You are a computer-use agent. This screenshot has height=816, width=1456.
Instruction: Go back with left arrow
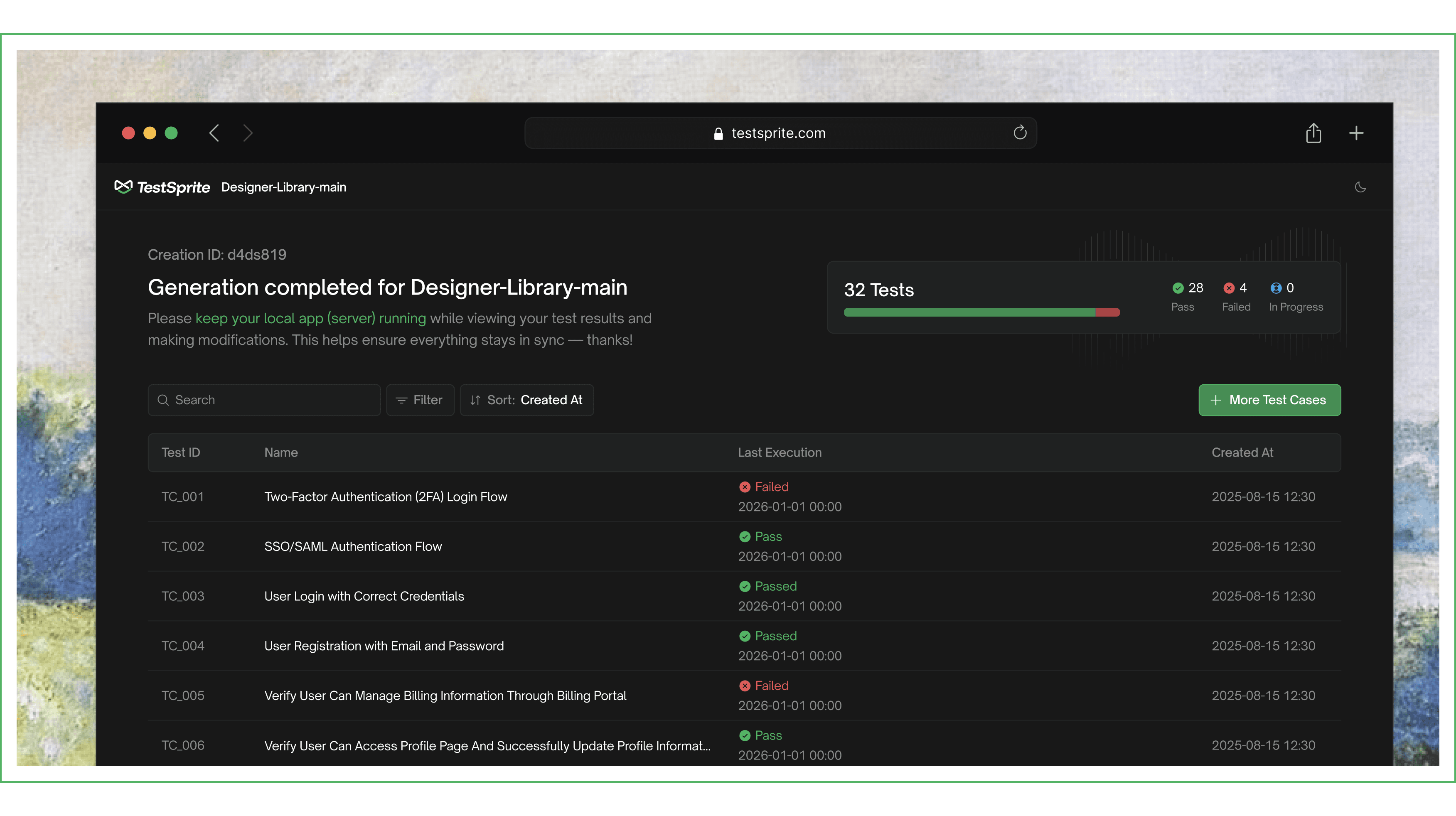[x=214, y=133]
